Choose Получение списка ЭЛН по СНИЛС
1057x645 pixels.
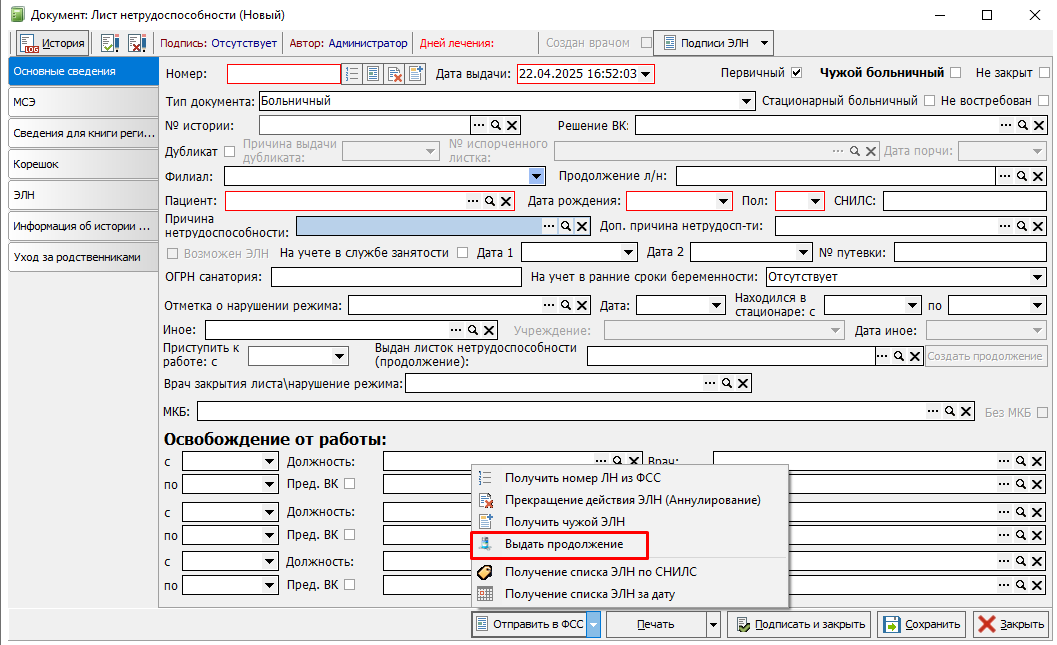tap(600, 572)
